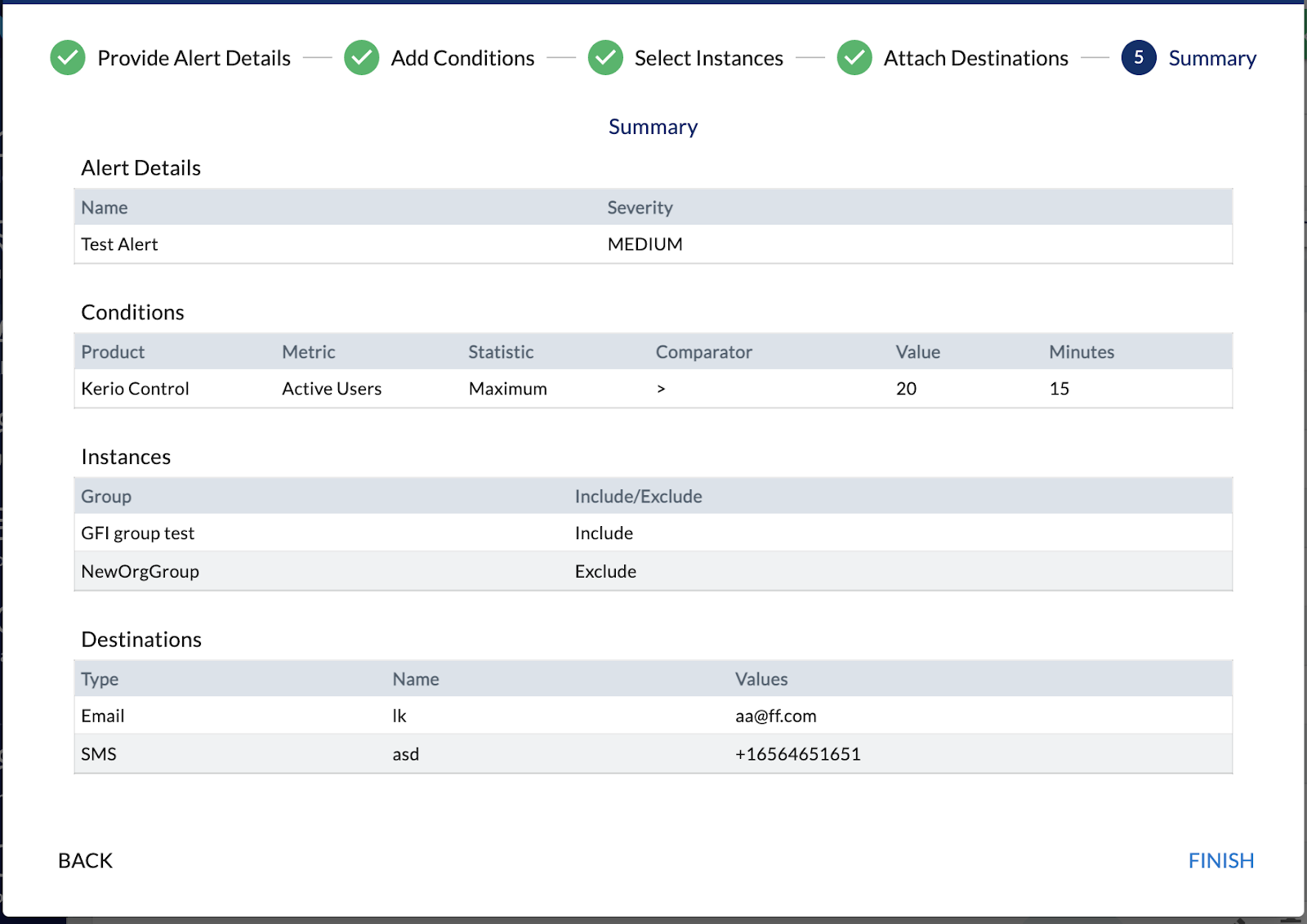Click the green checkmark beside Add Conditions
1307x924 pixels.
(361, 58)
